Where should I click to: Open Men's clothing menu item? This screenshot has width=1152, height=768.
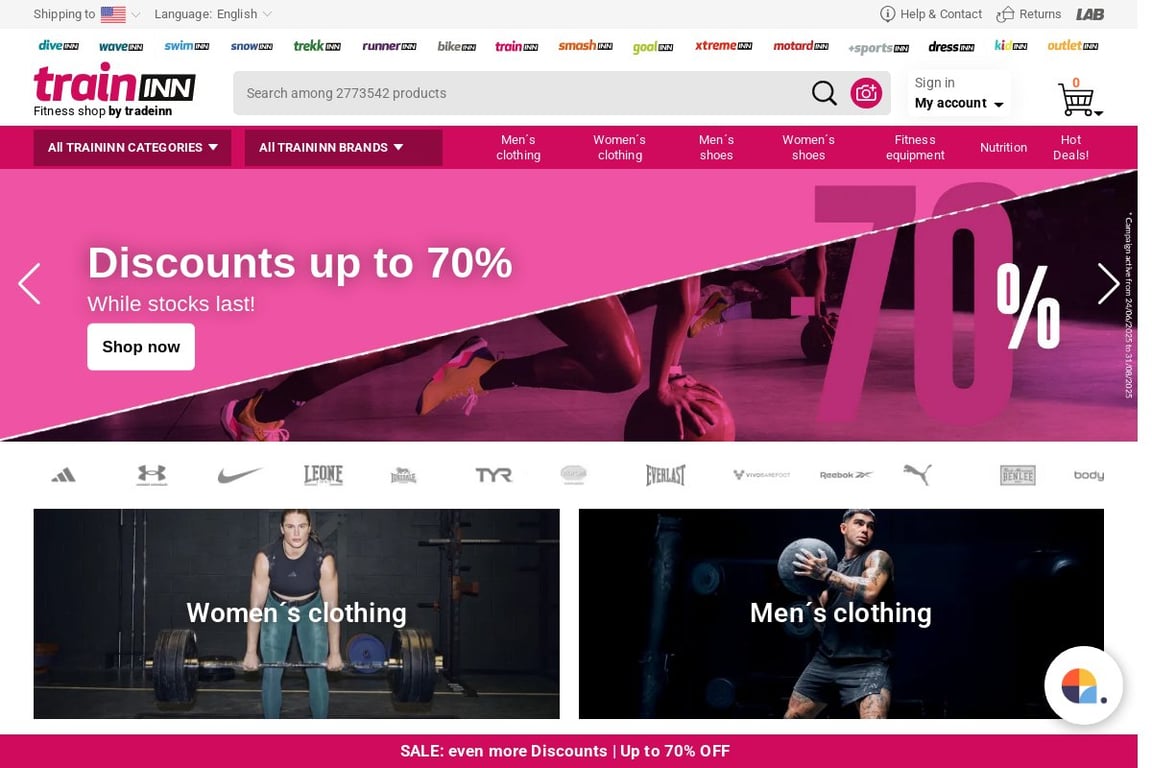[x=518, y=148]
